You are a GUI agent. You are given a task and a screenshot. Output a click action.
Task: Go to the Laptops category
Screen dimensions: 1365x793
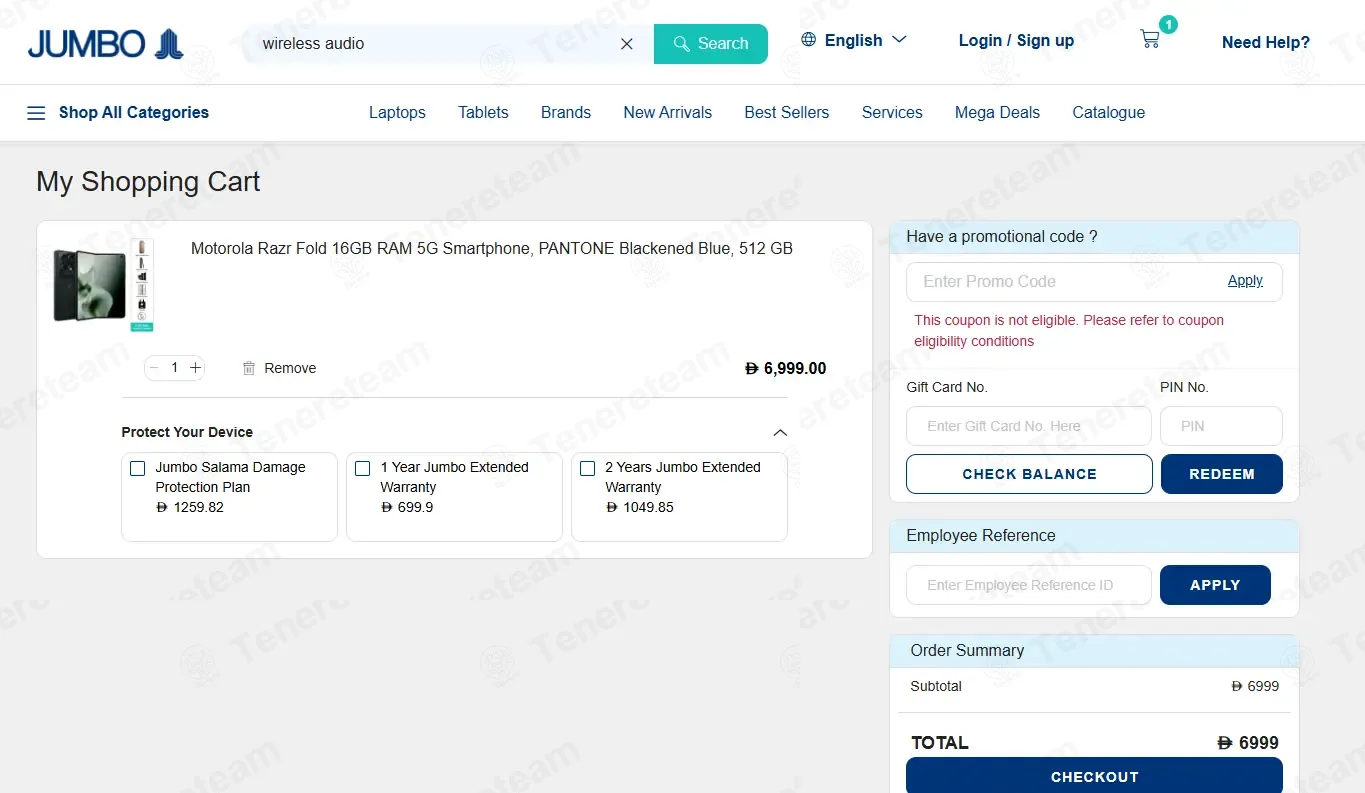click(397, 113)
